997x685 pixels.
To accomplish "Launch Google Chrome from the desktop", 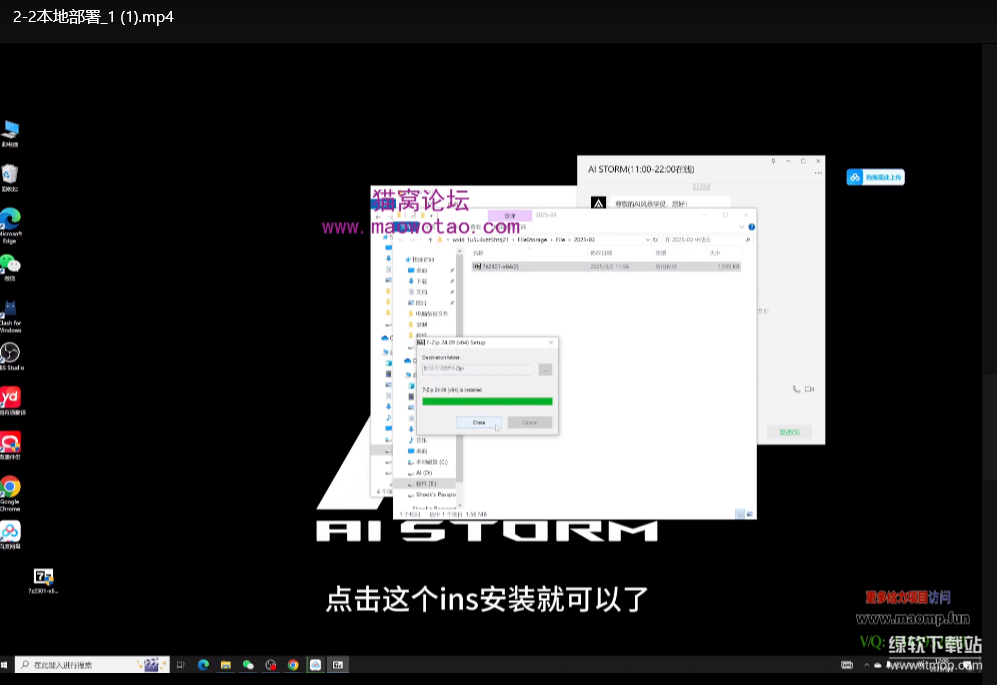I will [x=10, y=494].
